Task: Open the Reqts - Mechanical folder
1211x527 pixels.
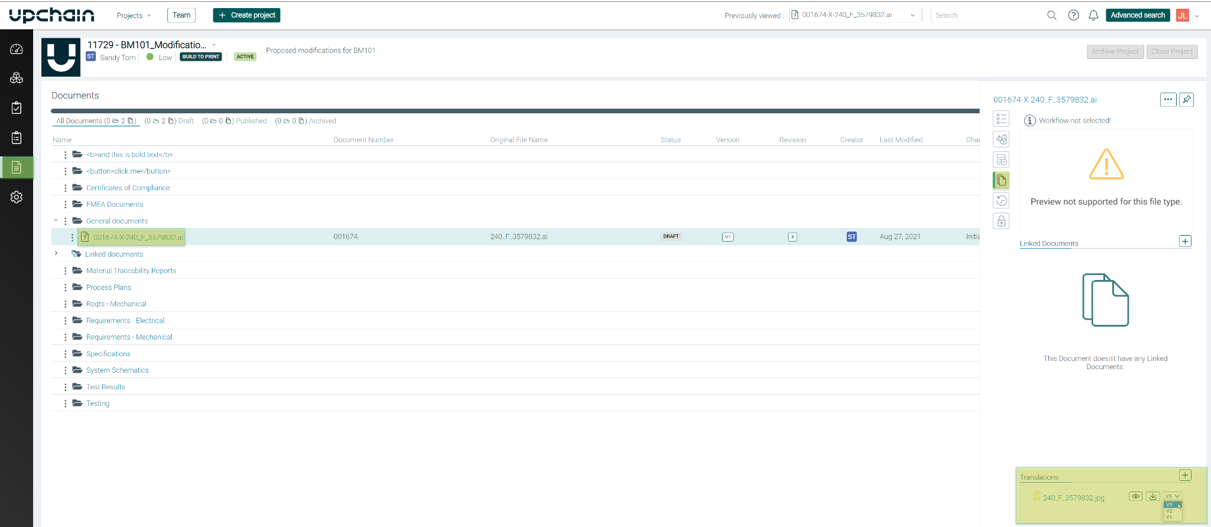Action: [116, 304]
